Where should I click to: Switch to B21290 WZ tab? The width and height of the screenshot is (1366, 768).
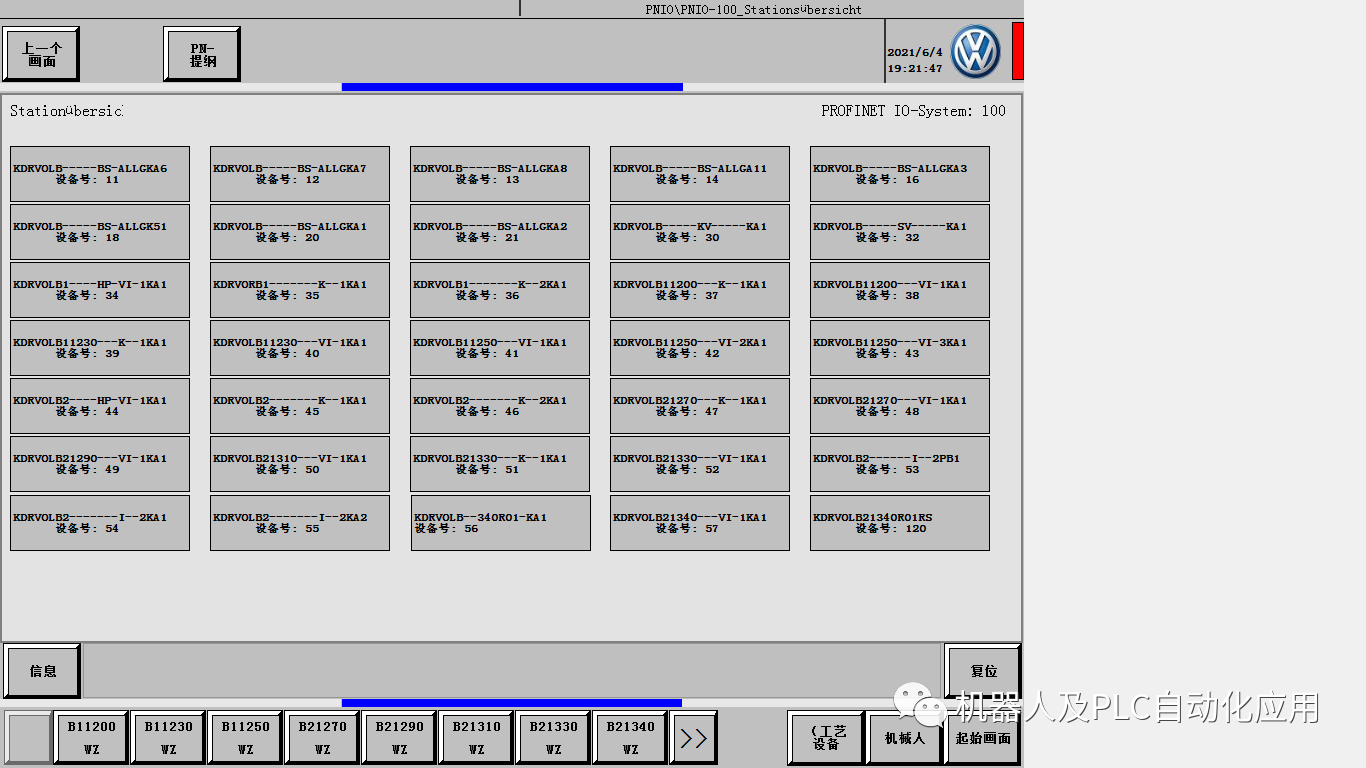click(x=399, y=738)
